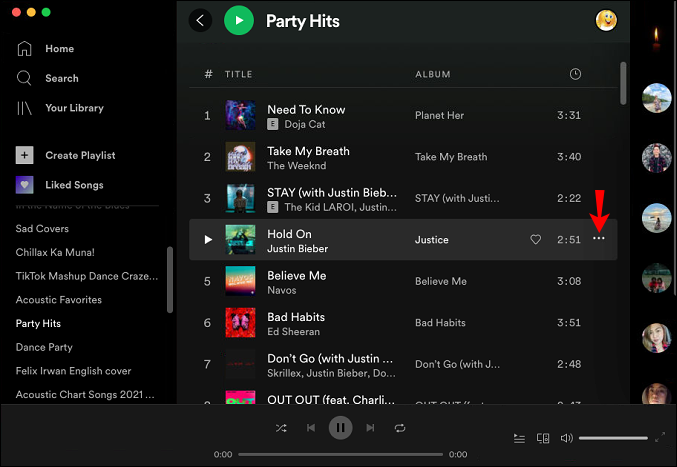Go back with the left chevron button

tap(200, 20)
